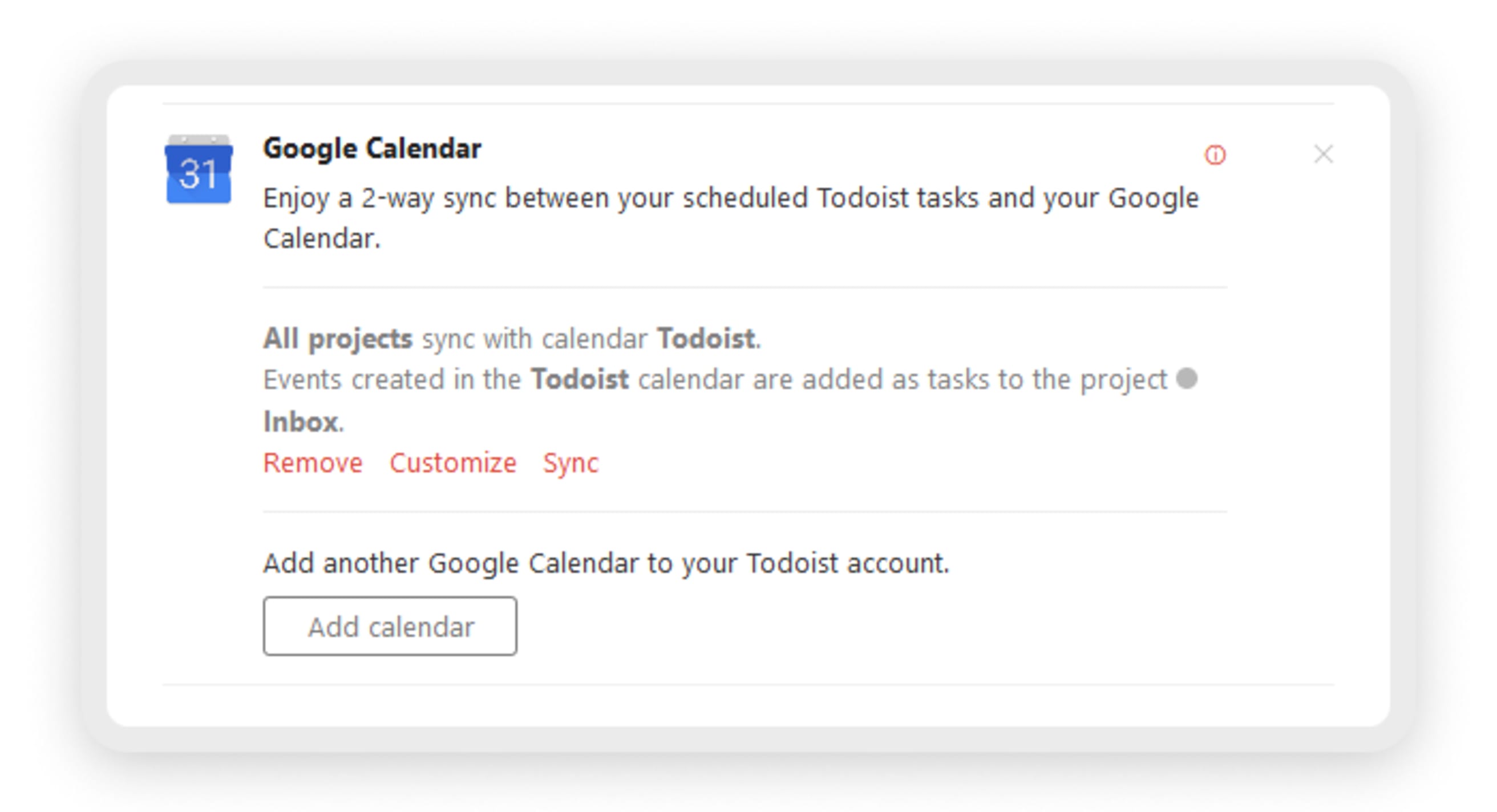Click Todoist in the All projects line
Image resolution: width=1497 pixels, height=812 pixels.
pyautogui.click(x=706, y=339)
